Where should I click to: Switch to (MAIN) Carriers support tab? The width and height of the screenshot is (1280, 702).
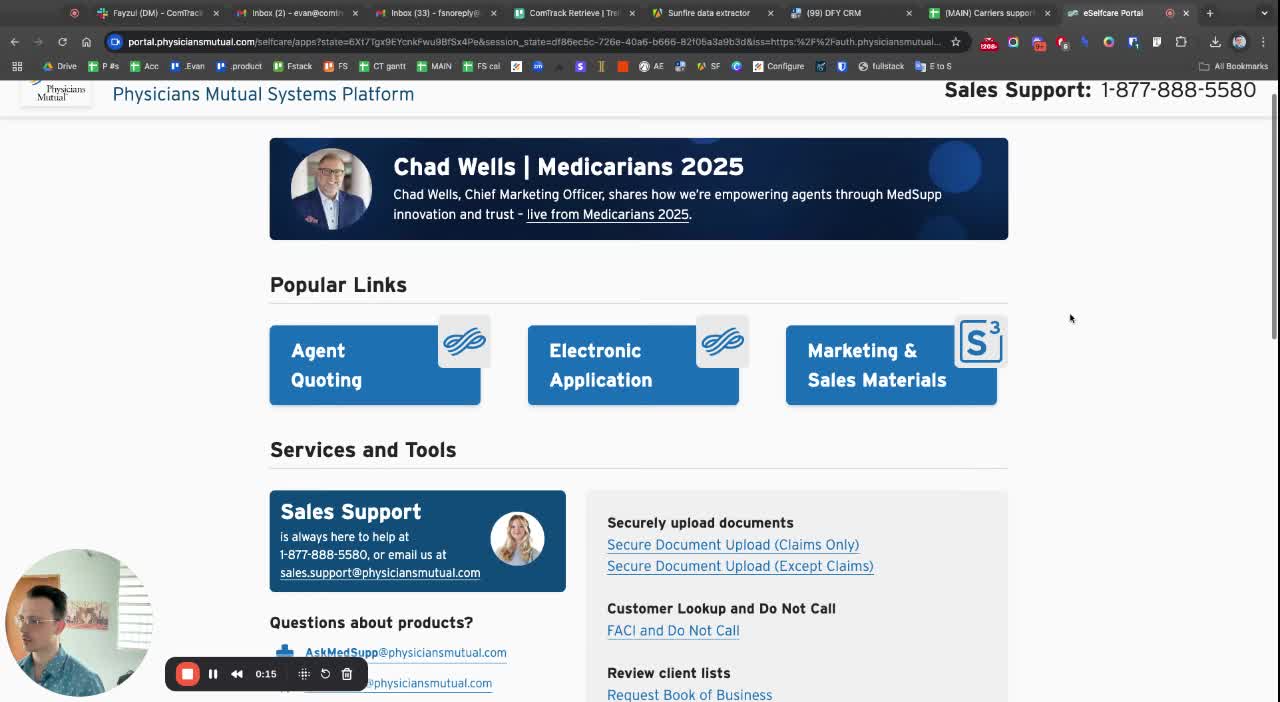988,13
